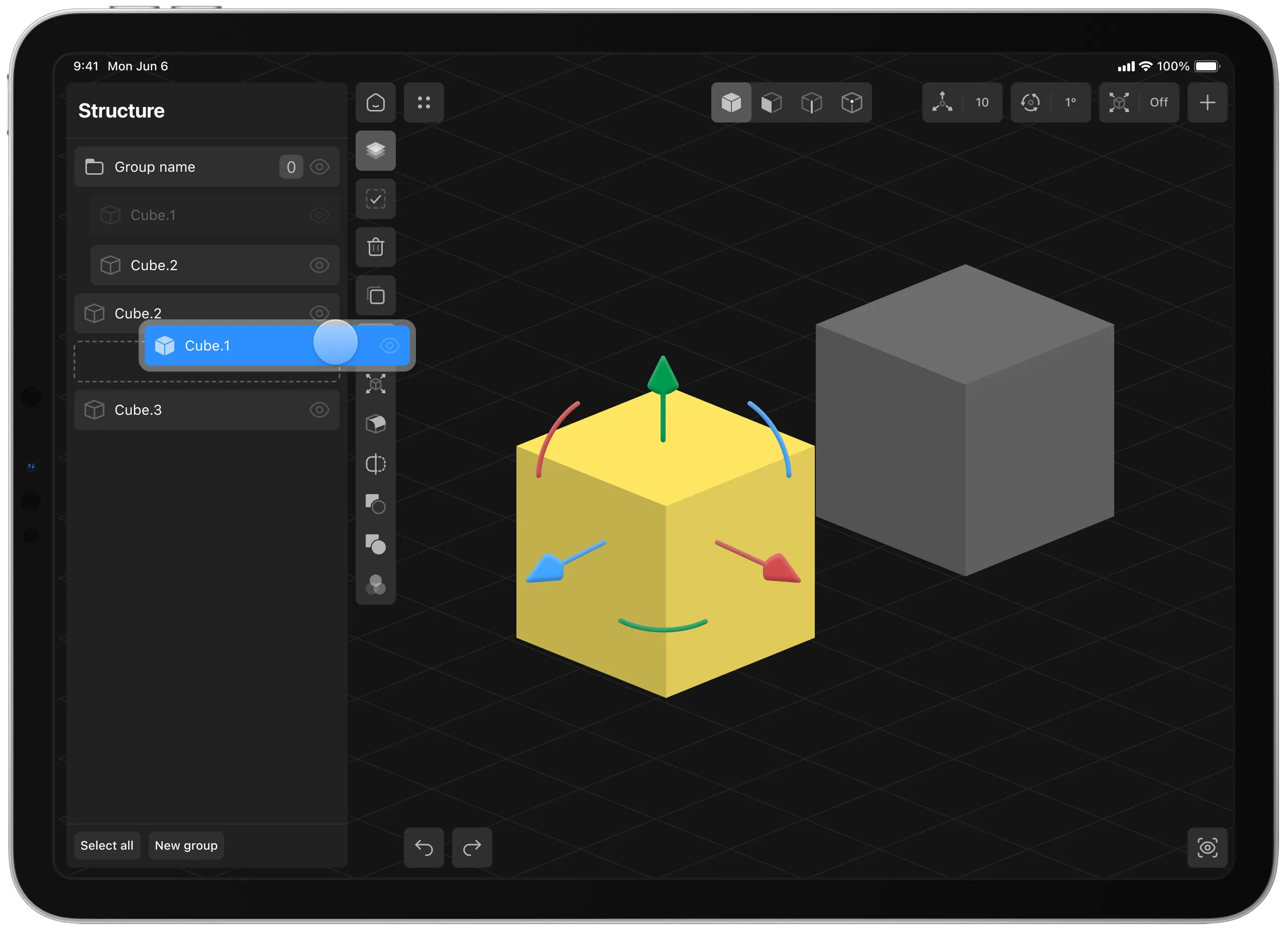The image size is (1288, 932).
Task: Tap the home icon button
Action: pyautogui.click(x=375, y=103)
